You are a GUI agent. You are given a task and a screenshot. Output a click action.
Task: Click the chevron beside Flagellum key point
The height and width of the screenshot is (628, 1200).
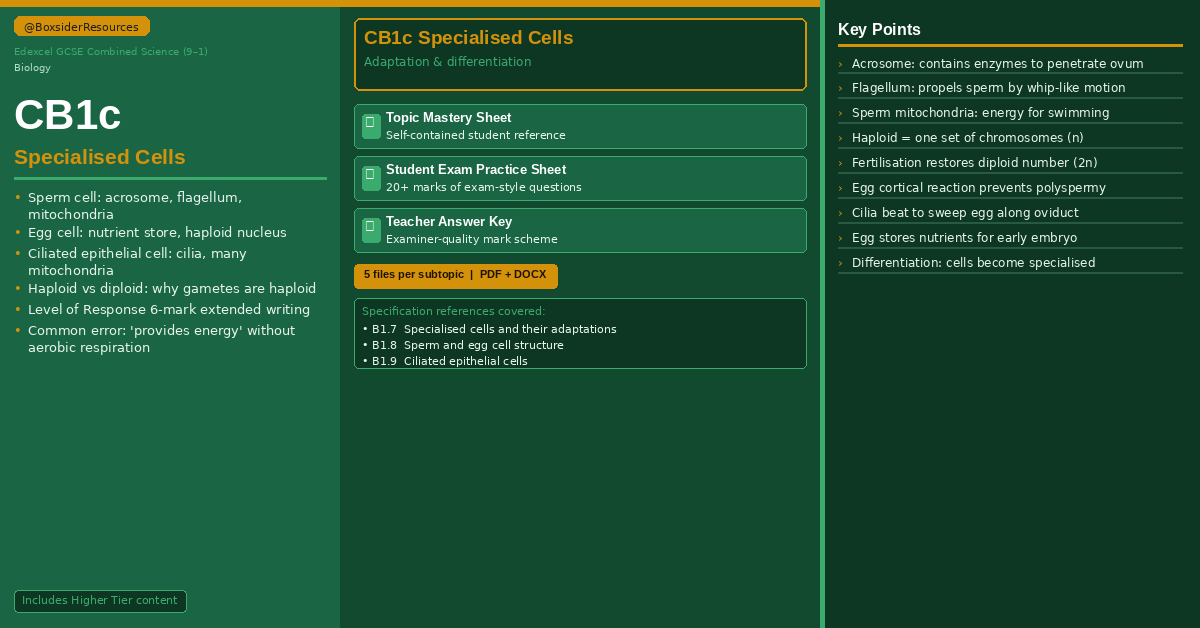click(840, 88)
